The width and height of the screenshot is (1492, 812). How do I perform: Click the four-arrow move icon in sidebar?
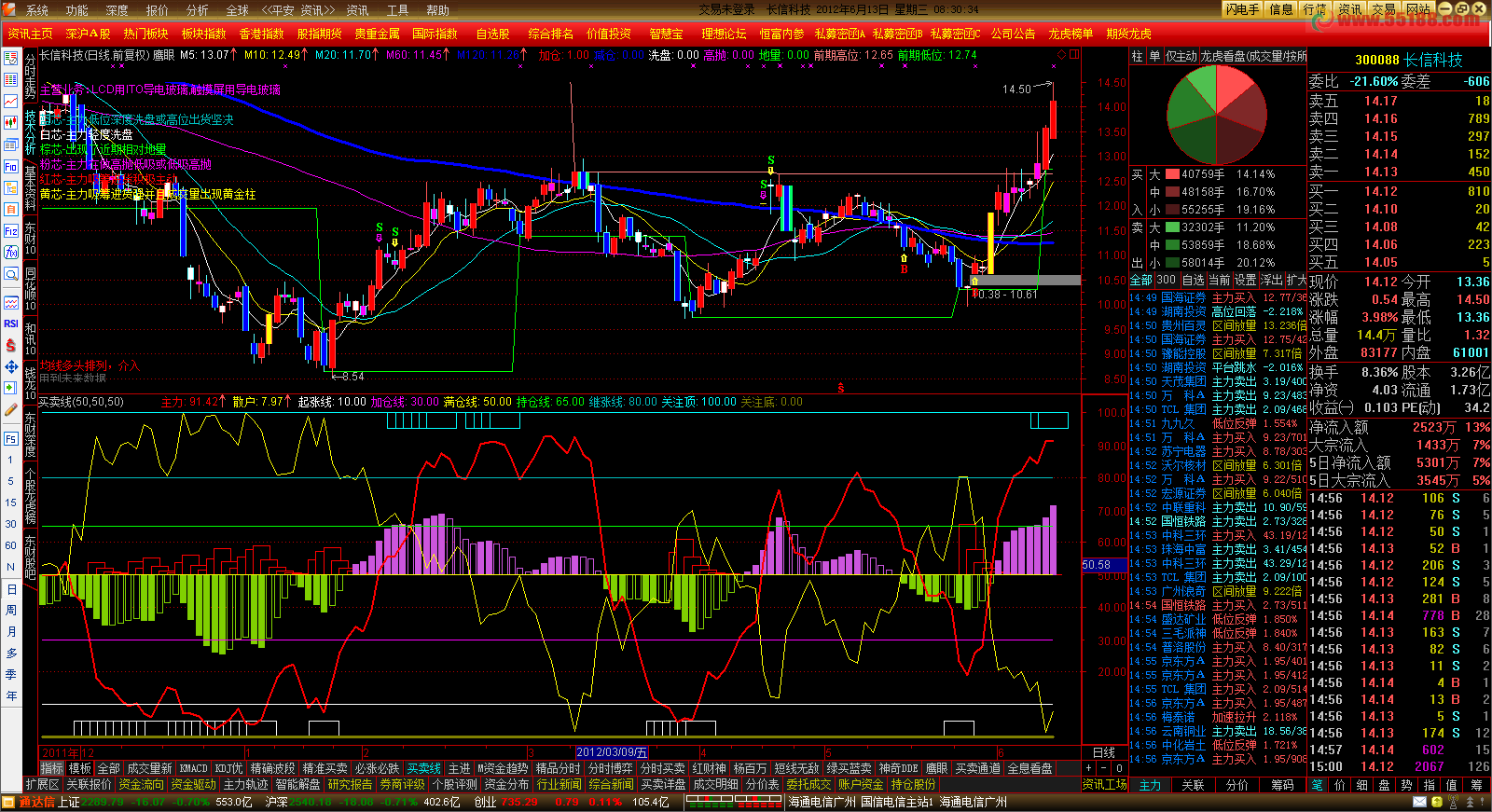pyautogui.click(x=11, y=366)
